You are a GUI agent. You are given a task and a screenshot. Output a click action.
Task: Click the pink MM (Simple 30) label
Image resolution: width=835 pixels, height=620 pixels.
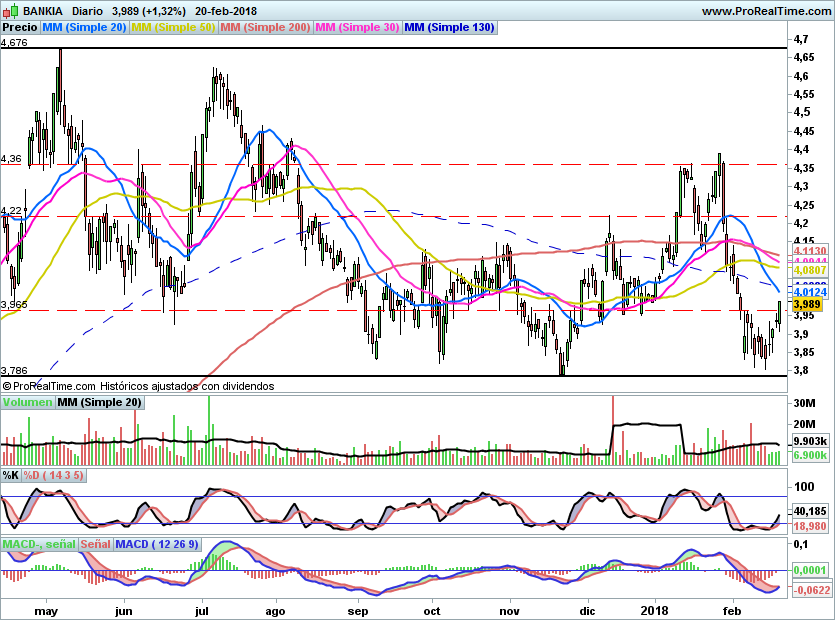coord(357,28)
